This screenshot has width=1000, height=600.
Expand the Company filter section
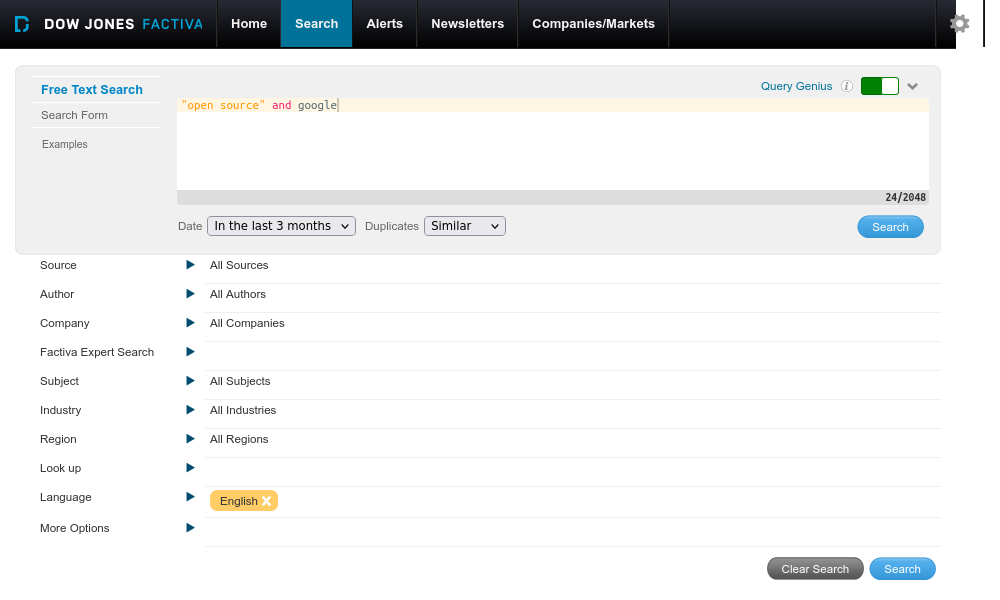tap(190, 323)
